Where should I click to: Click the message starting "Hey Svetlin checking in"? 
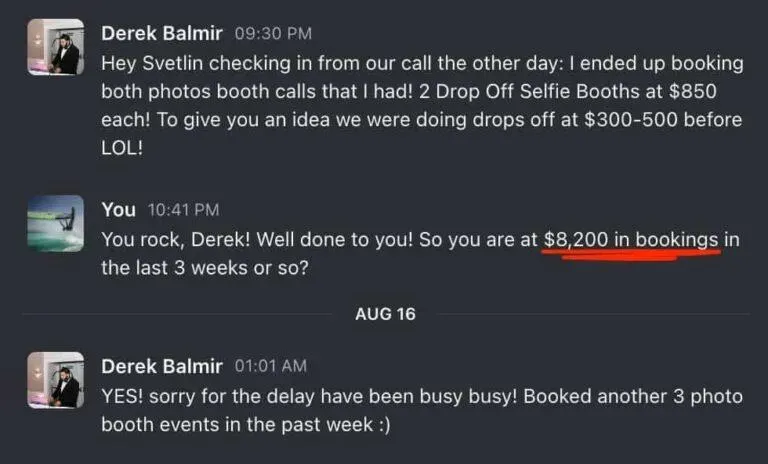(422, 105)
